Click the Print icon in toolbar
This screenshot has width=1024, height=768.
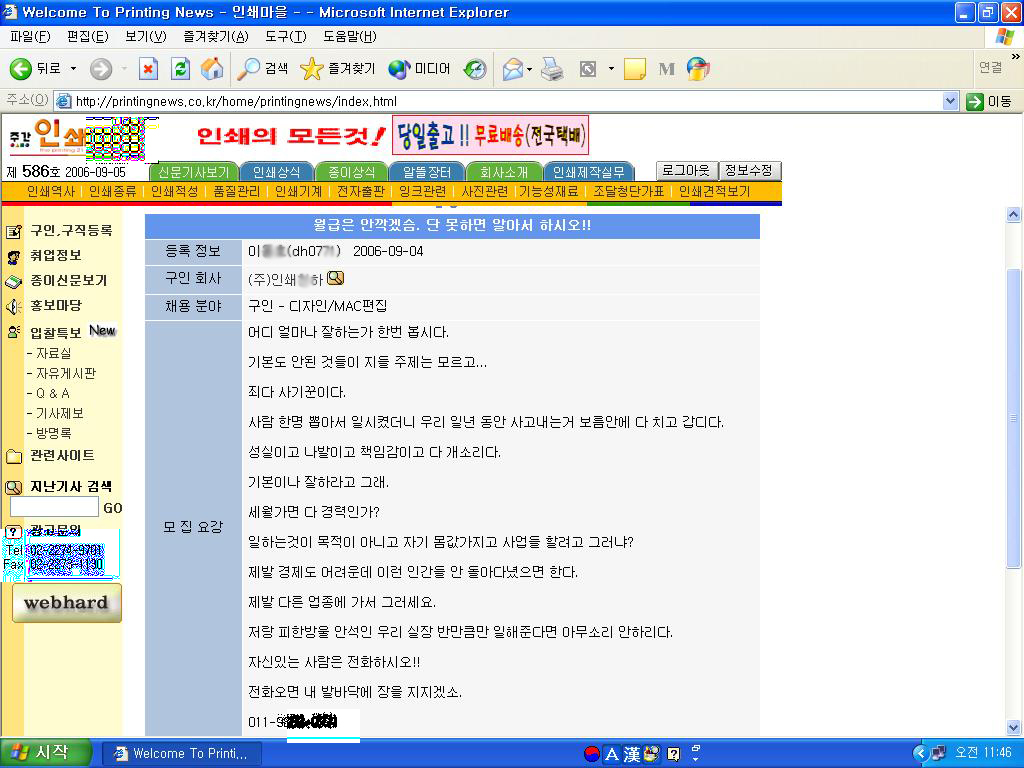552,69
